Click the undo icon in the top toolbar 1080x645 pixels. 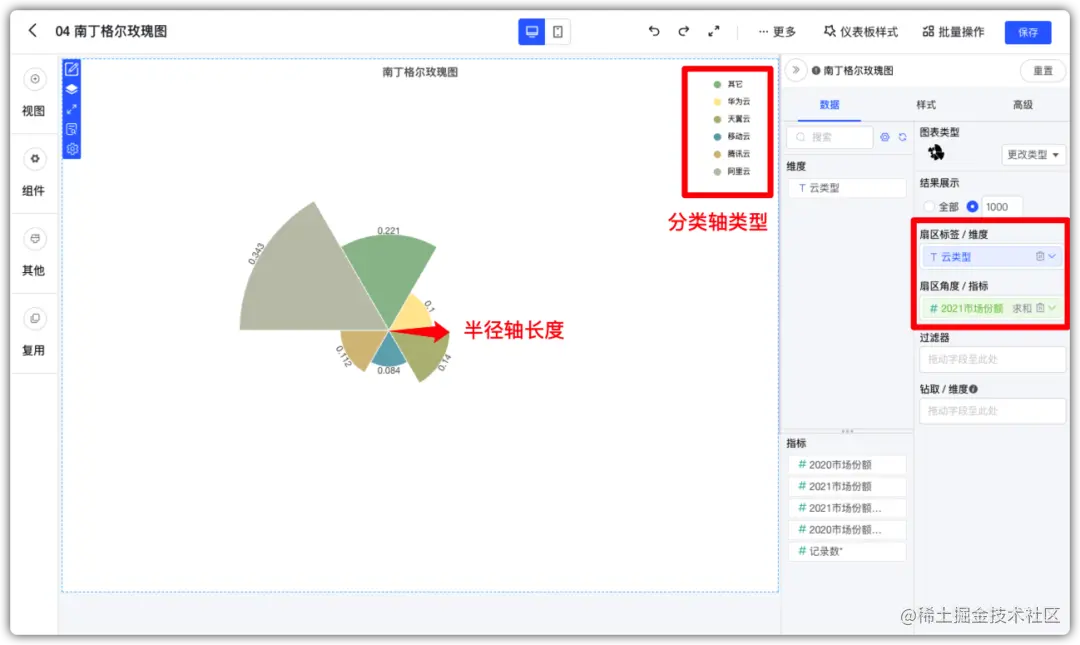[654, 31]
